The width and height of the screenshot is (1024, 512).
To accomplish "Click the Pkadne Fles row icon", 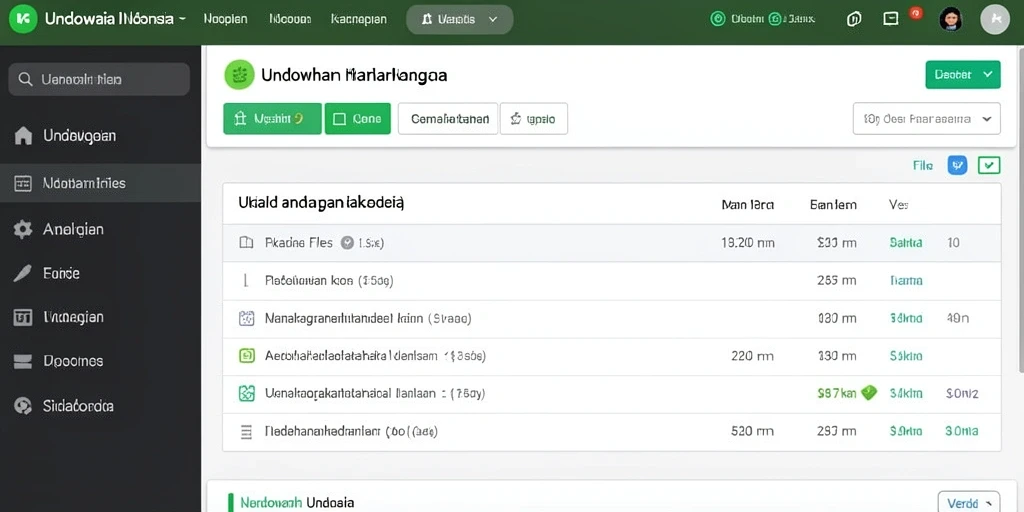I will pyautogui.click(x=246, y=243).
